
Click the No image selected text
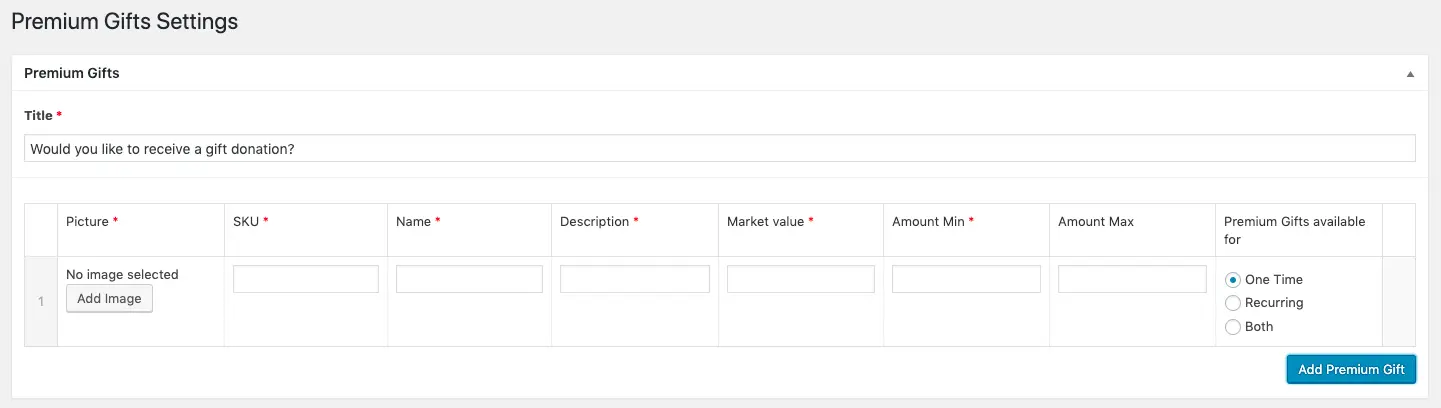[122, 274]
